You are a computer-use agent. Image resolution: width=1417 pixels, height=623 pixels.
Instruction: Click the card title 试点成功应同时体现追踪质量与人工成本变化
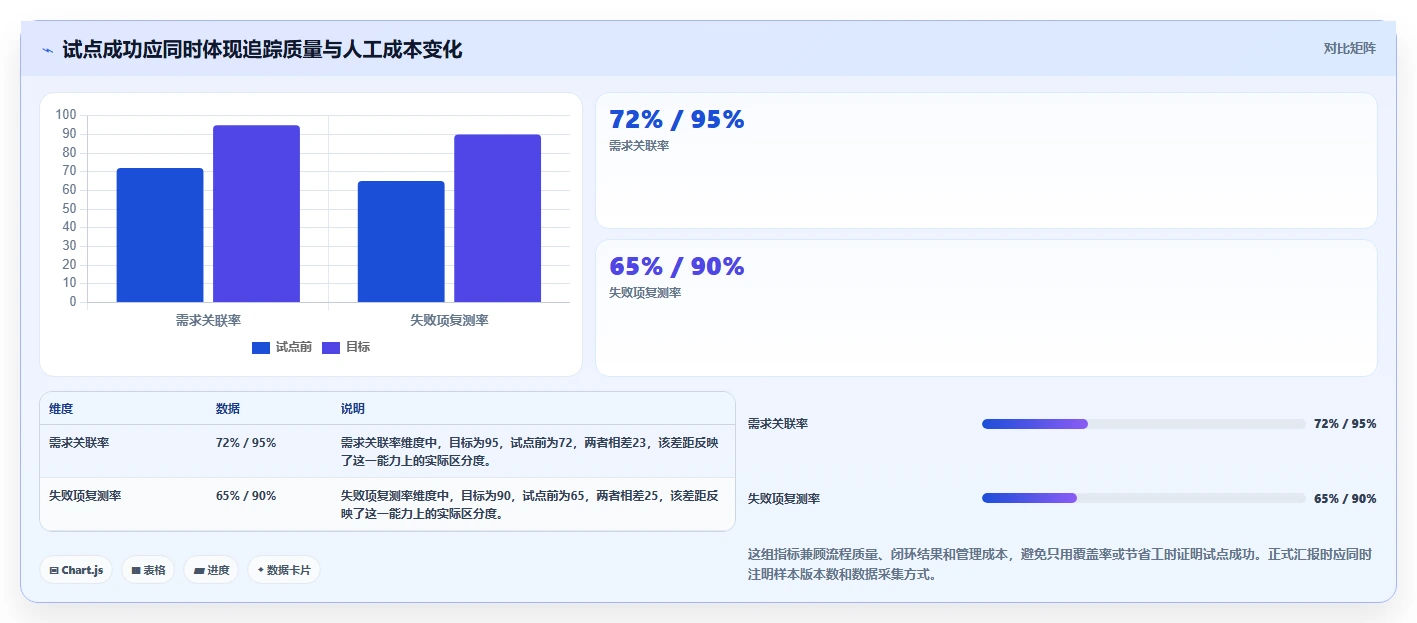coord(262,50)
